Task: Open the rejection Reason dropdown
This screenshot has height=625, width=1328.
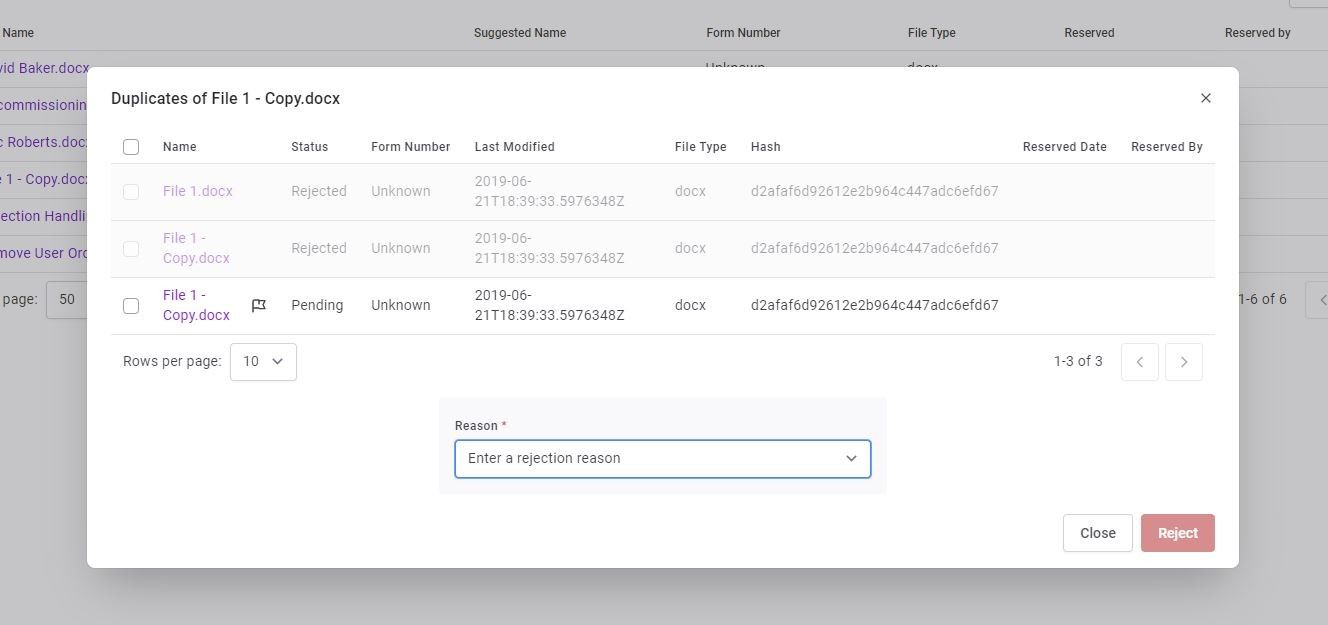Action: [650, 459]
